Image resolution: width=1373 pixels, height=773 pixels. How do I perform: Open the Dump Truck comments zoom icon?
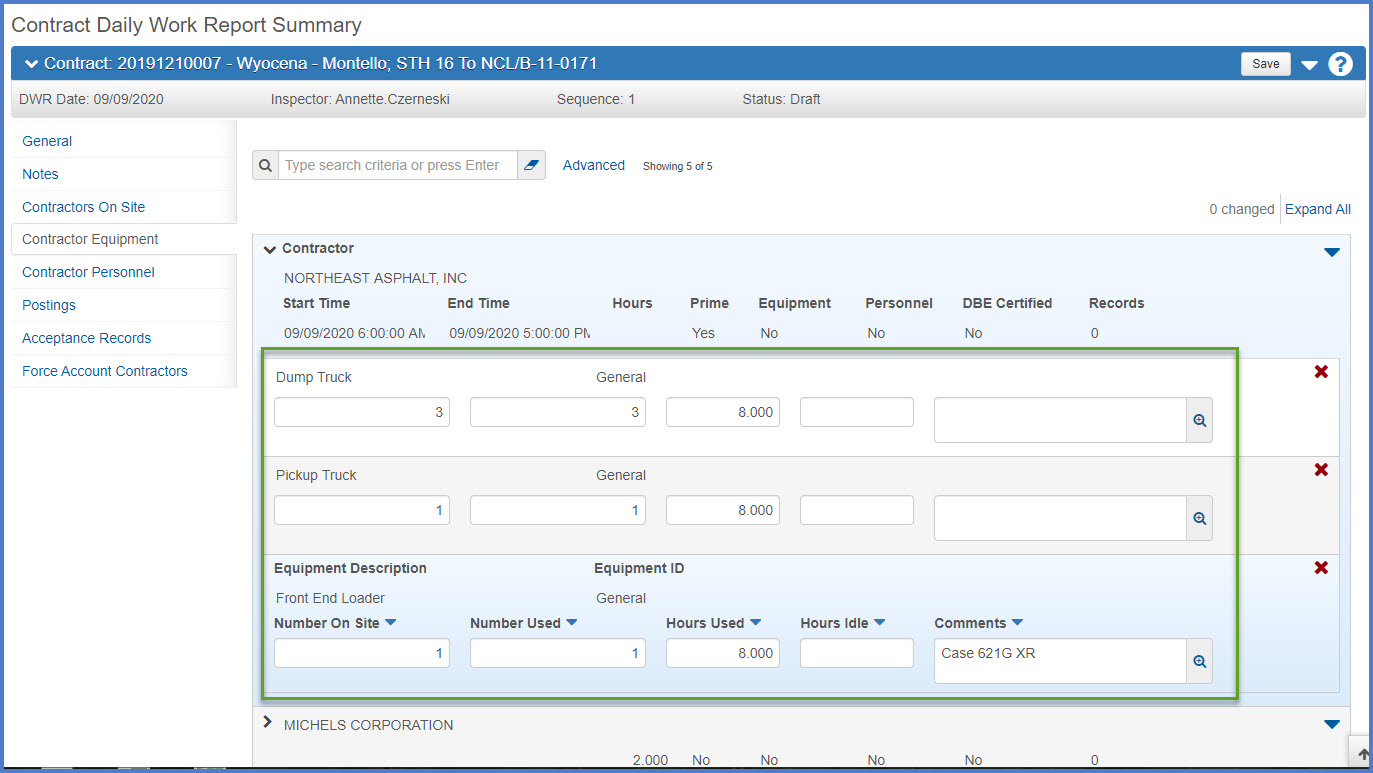pos(1200,421)
